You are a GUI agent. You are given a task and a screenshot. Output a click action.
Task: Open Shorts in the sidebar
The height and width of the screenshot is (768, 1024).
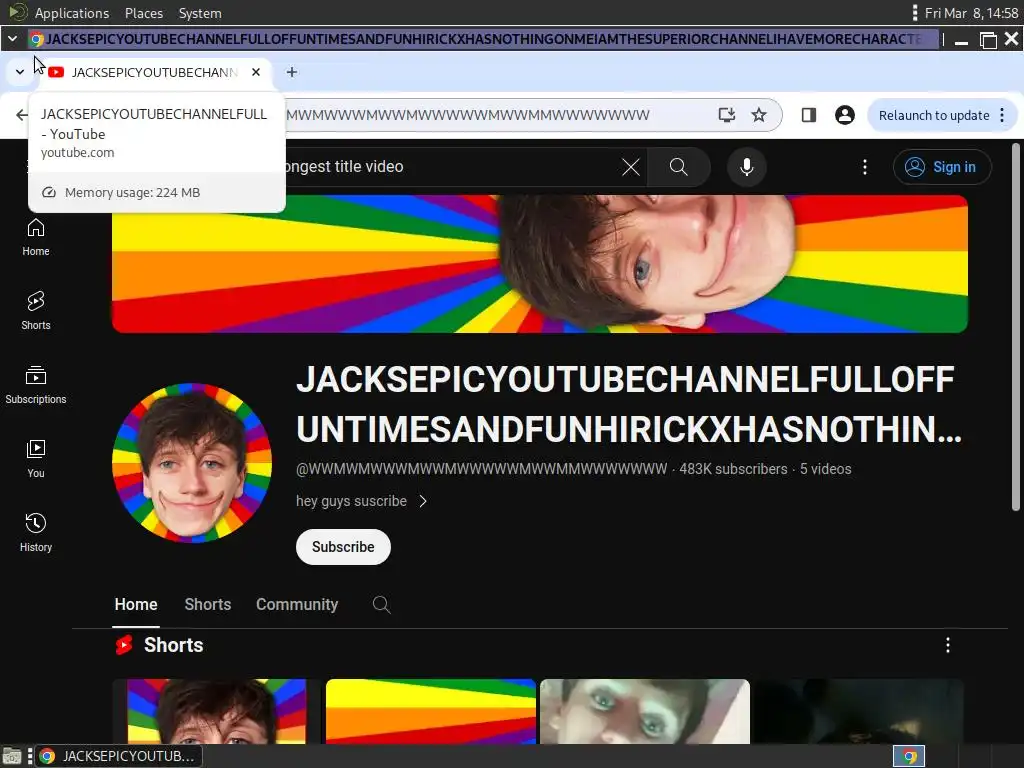[36, 311]
